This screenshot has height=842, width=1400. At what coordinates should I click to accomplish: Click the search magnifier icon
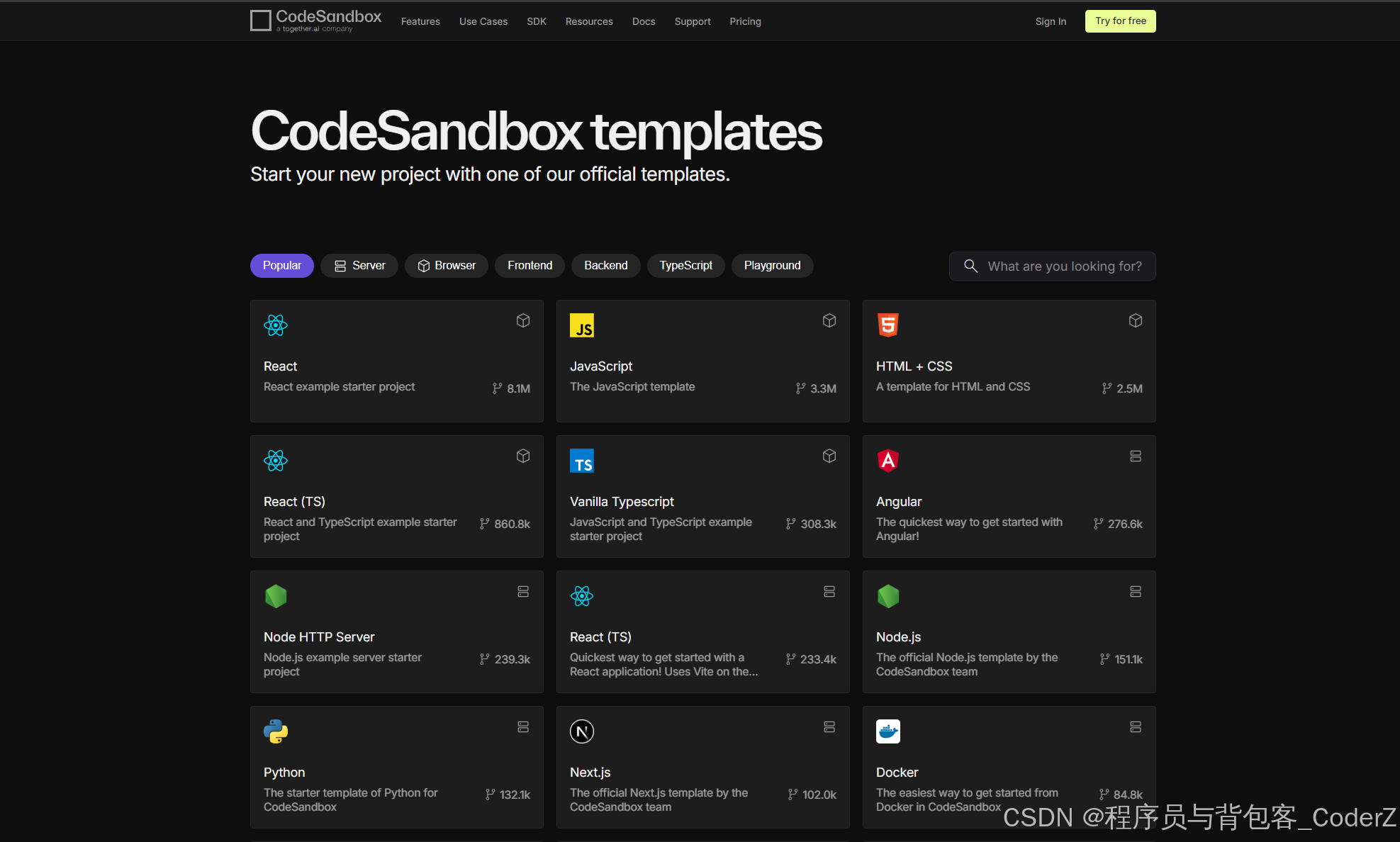point(970,266)
